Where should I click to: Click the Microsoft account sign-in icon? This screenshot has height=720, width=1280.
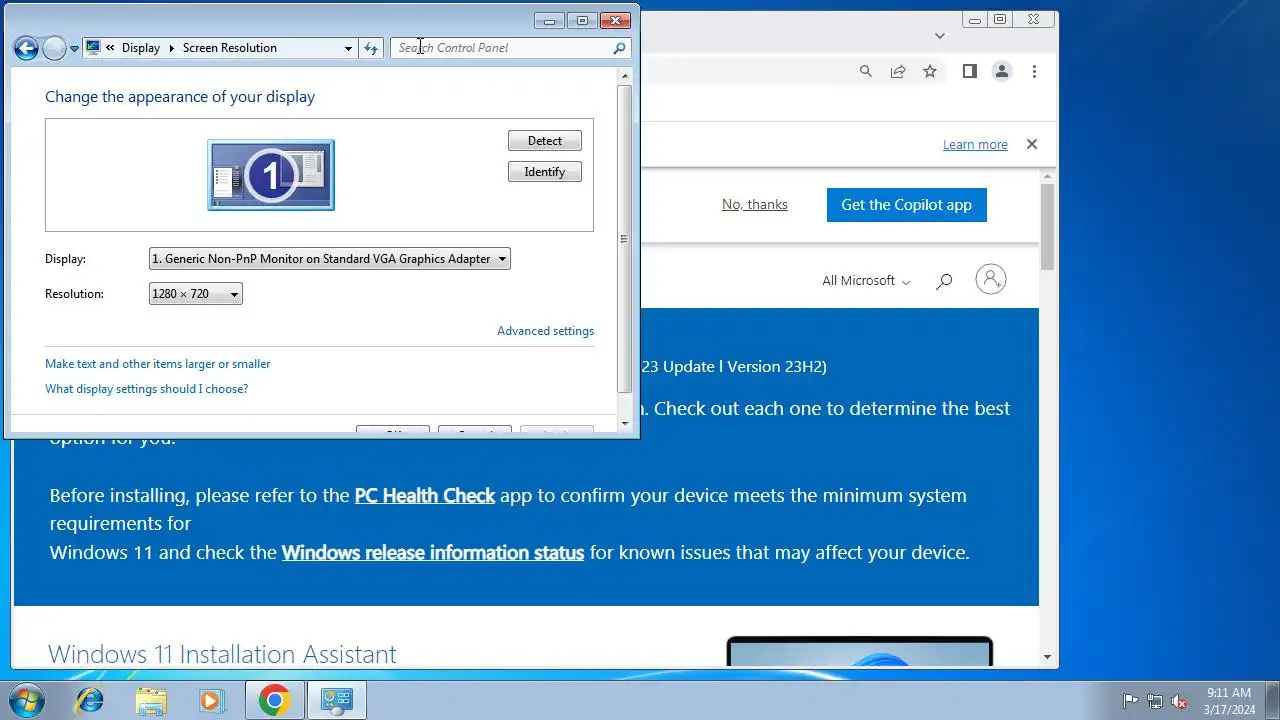(x=991, y=279)
